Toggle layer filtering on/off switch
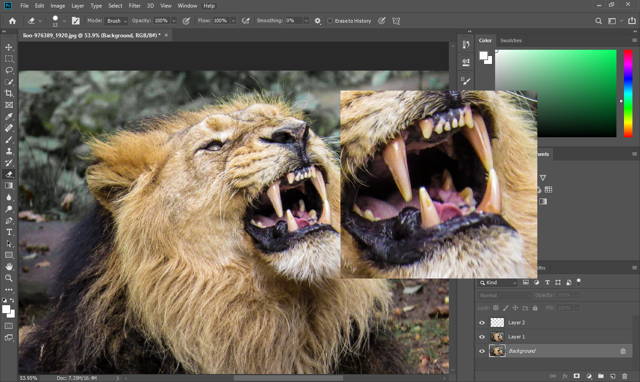 [x=578, y=282]
